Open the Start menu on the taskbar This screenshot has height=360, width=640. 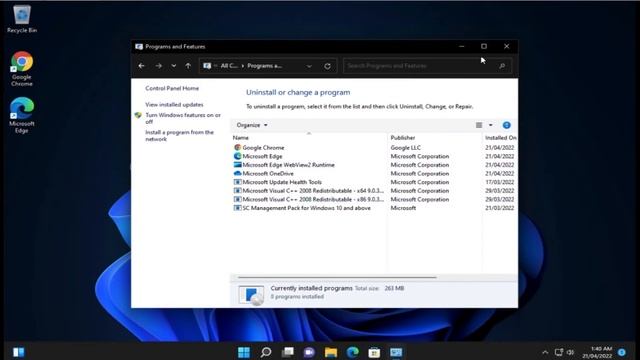[x=244, y=352]
